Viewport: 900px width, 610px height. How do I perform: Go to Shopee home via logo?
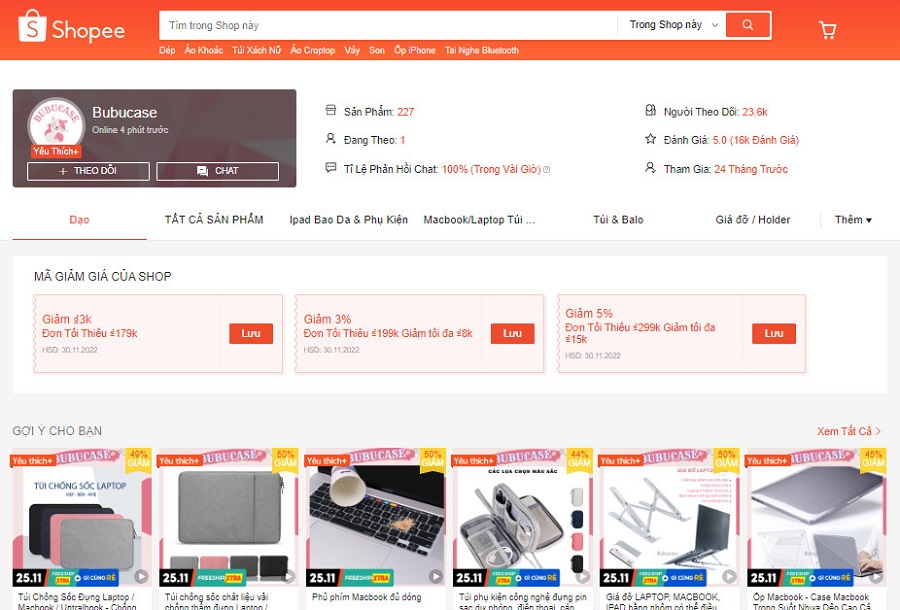click(x=71, y=28)
